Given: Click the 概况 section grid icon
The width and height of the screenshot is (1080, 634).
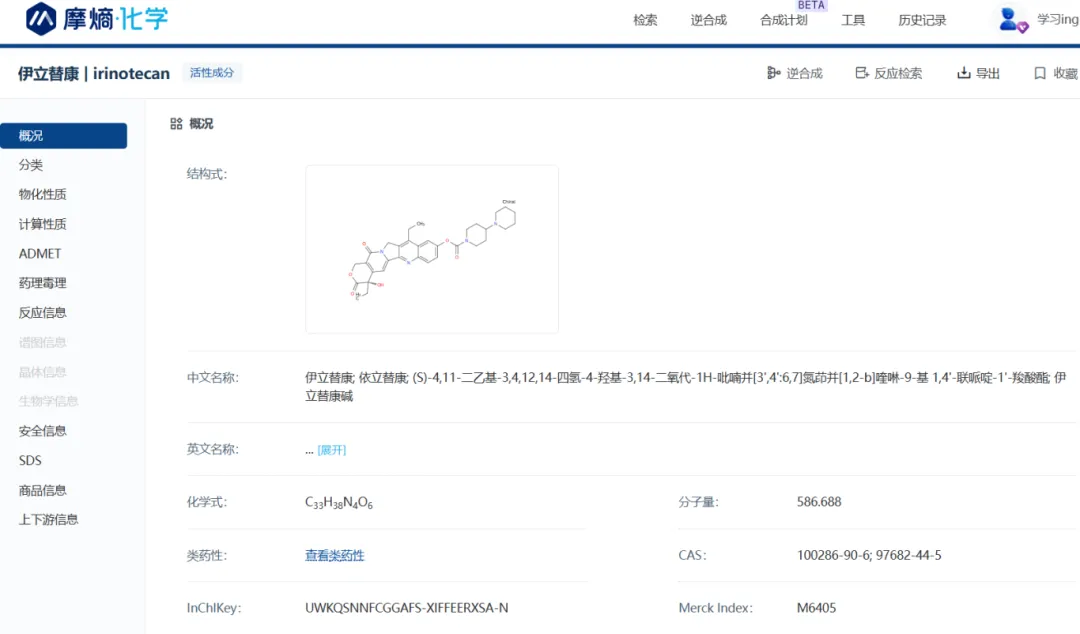Looking at the screenshot, I should click(176, 123).
